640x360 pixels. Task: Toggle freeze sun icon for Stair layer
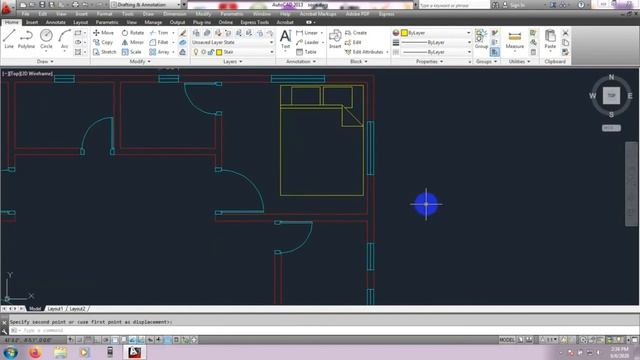click(x=203, y=52)
